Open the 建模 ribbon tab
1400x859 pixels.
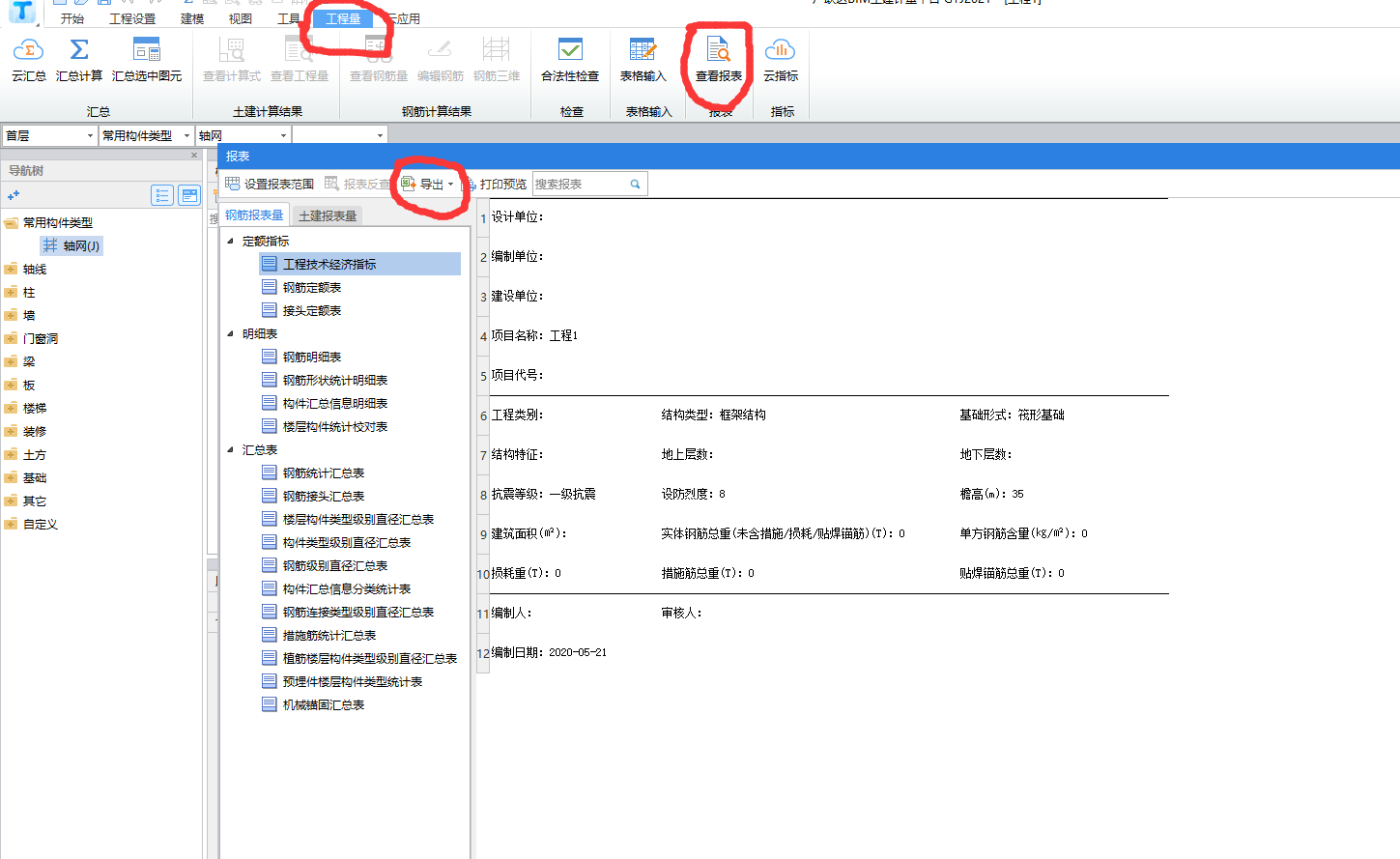(x=192, y=18)
